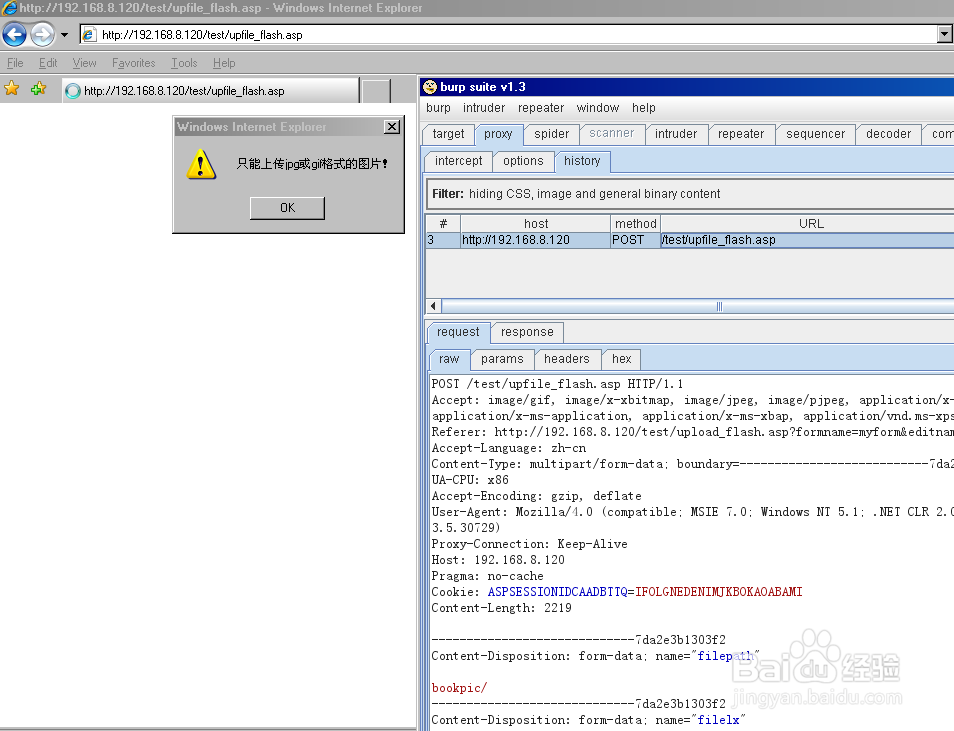This screenshot has height=731, width=954.
Task: Open the proxy history sub-tab
Action: 582,161
